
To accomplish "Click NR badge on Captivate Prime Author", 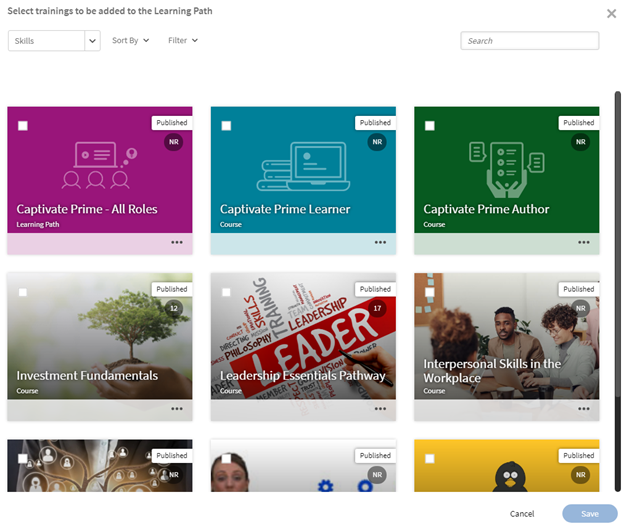I will (x=581, y=142).
